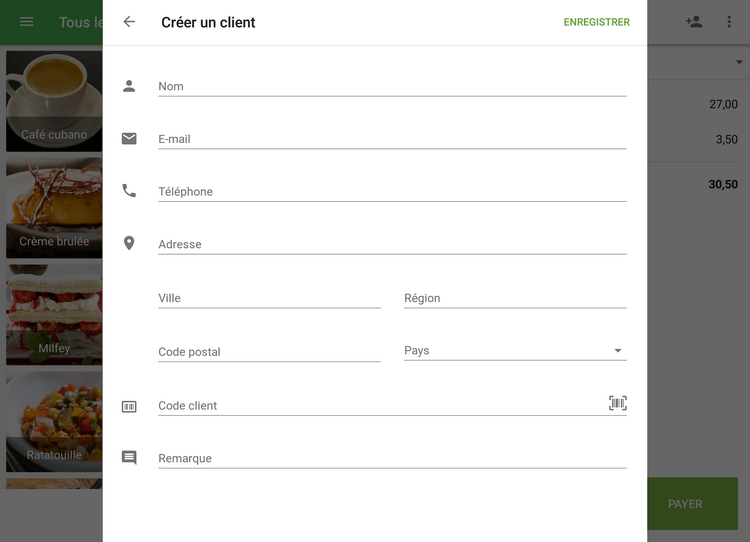Image resolution: width=750 pixels, height=542 pixels.
Task: Open the ticket dropdown arrow at right
Action: pos(739,63)
